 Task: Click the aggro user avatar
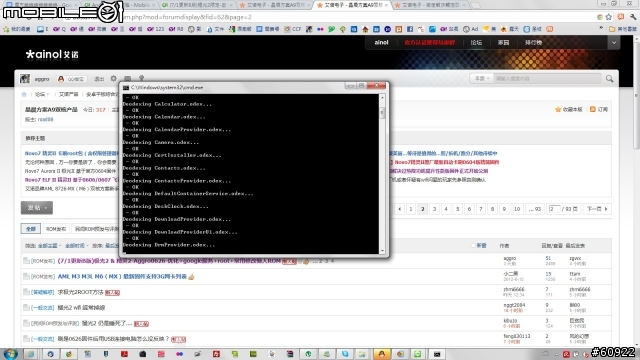(x=25, y=79)
